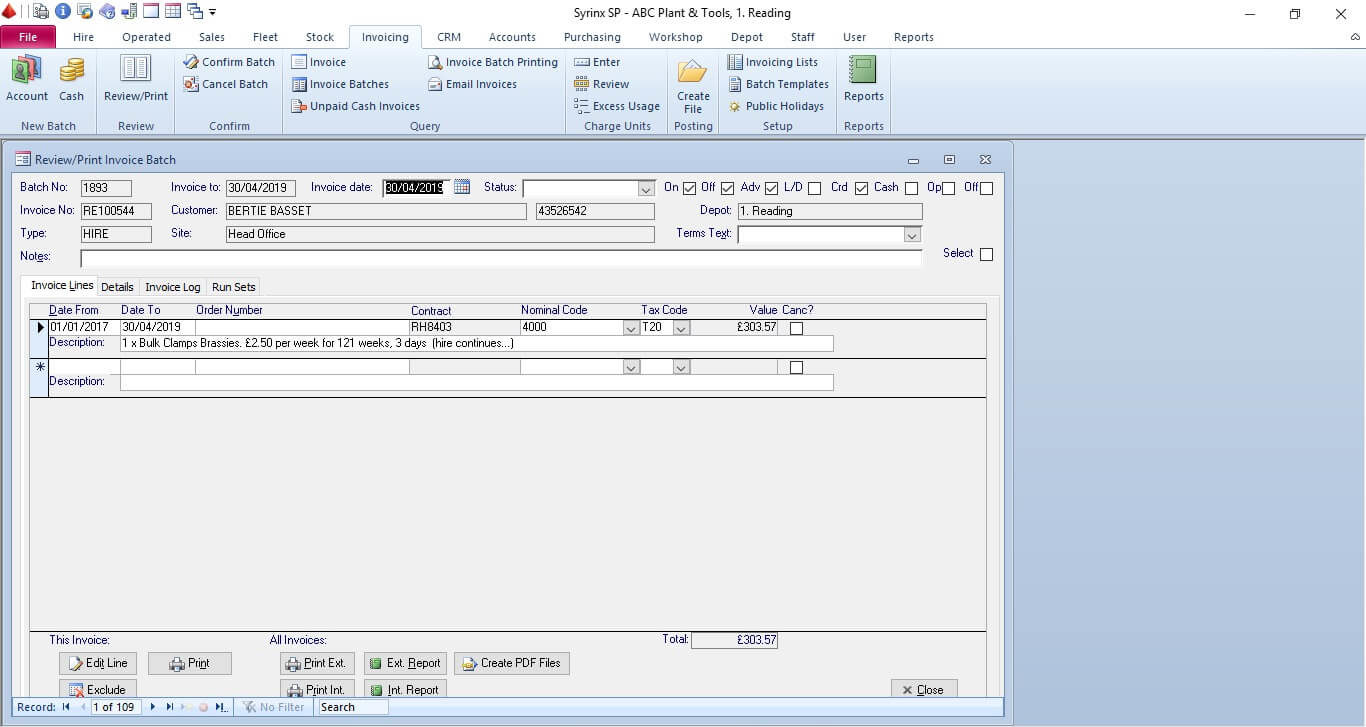Toggle Canc? checkbox for first invoice line
Image resolution: width=1366 pixels, height=727 pixels.
796,327
